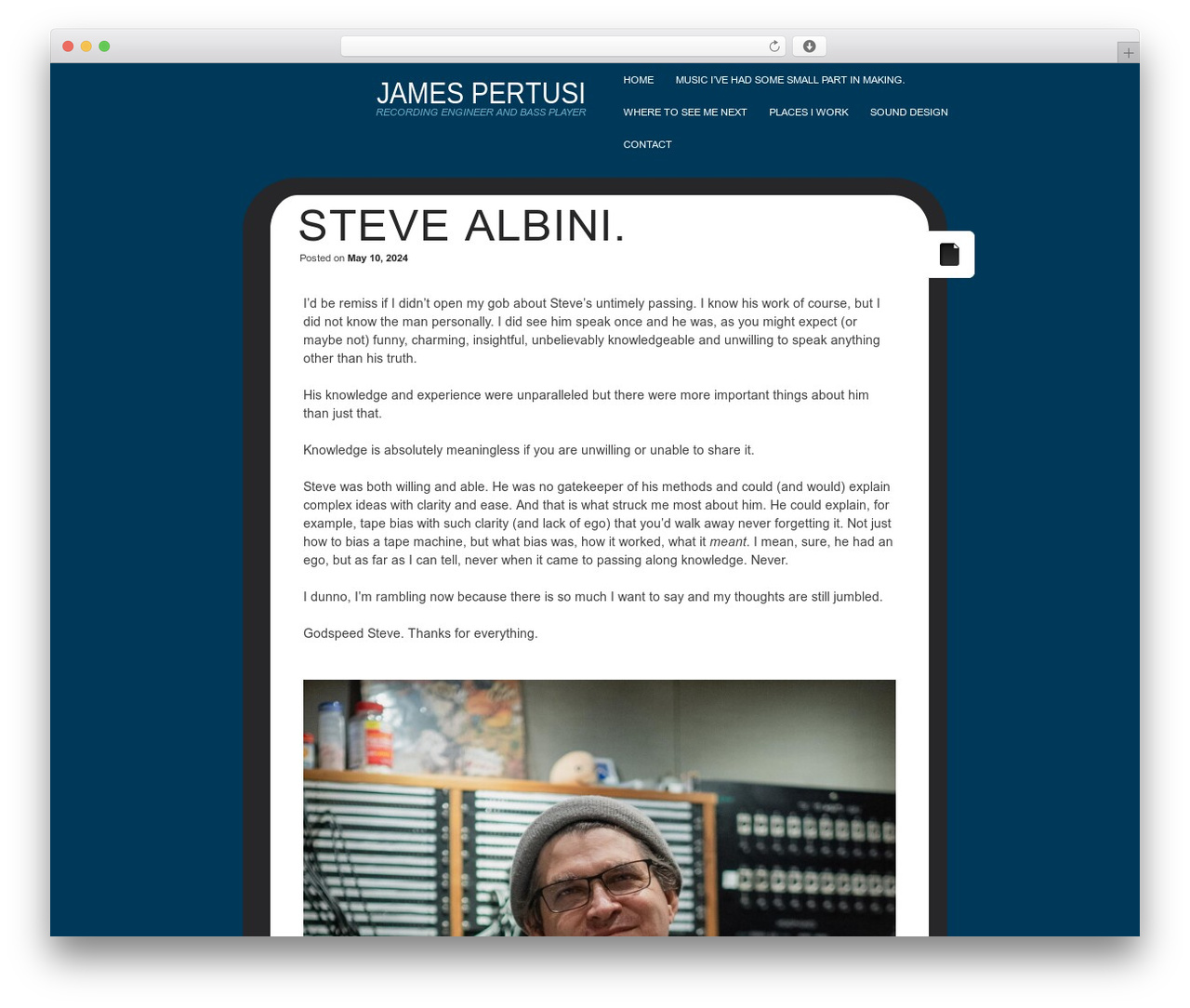Screen dimensions: 1190x1008
Task: Click the italic word 'meant'
Action: pyautogui.click(x=728, y=542)
